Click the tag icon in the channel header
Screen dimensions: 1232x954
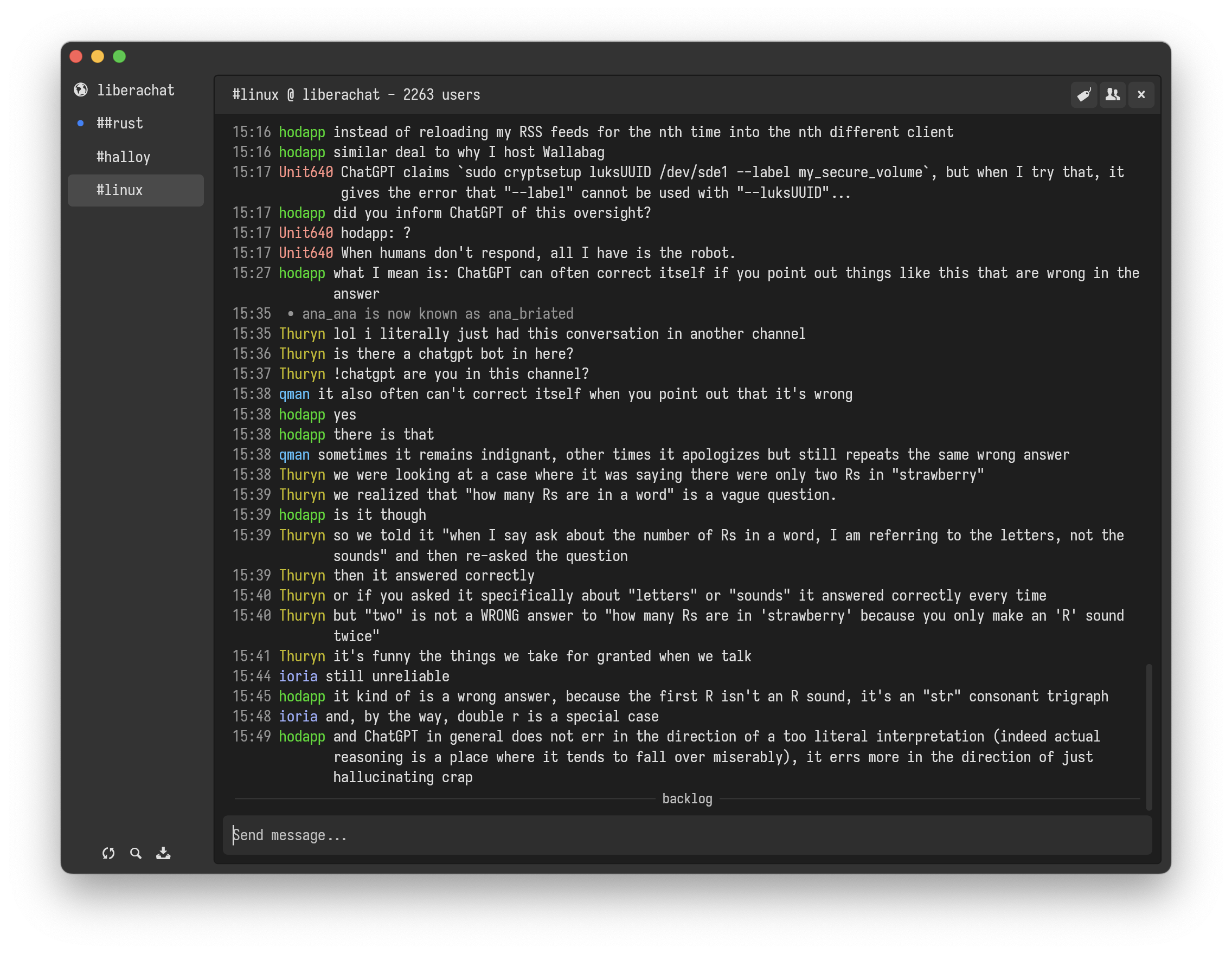1084,95
